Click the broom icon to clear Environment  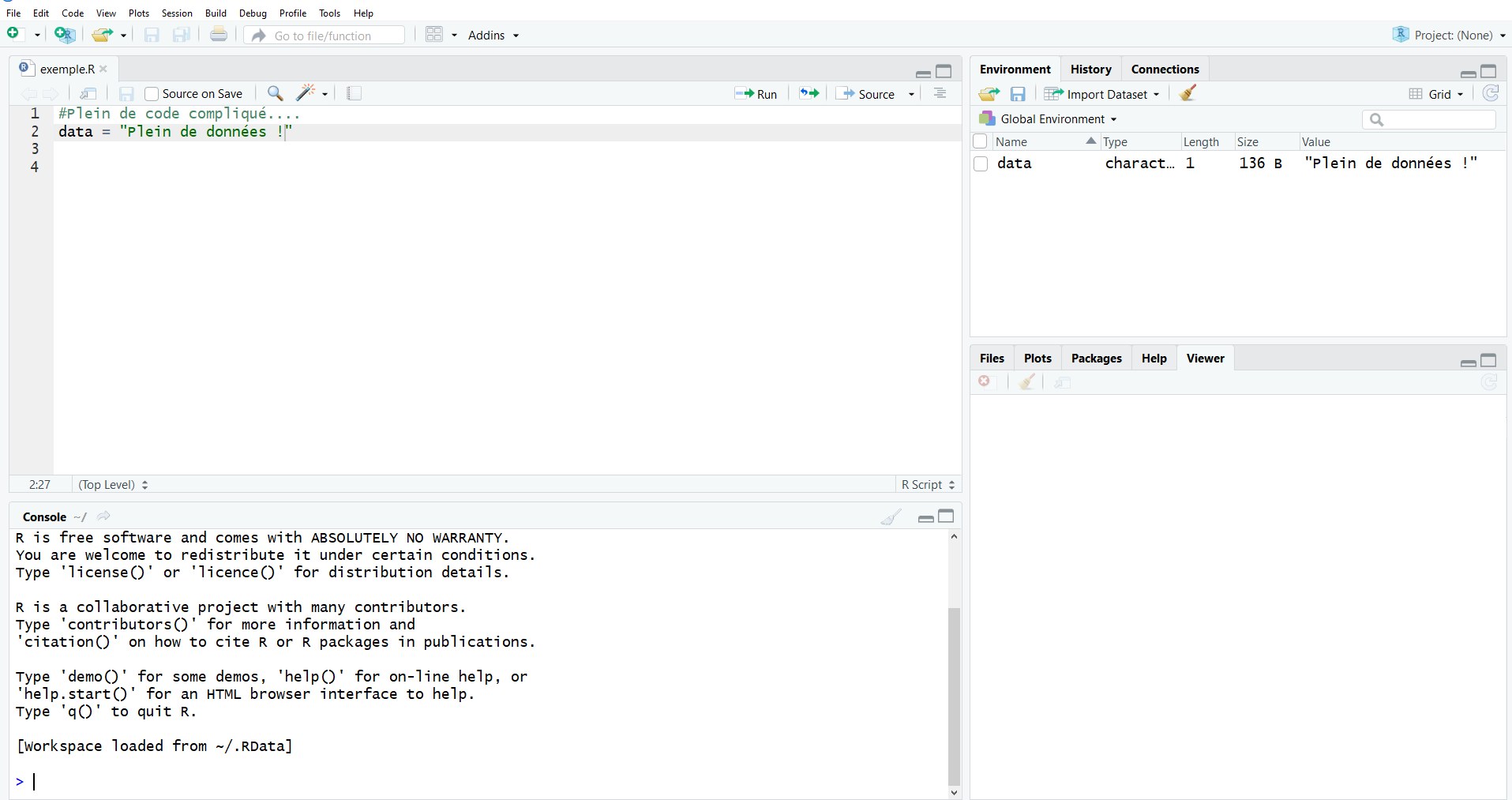coord(1188,93)
